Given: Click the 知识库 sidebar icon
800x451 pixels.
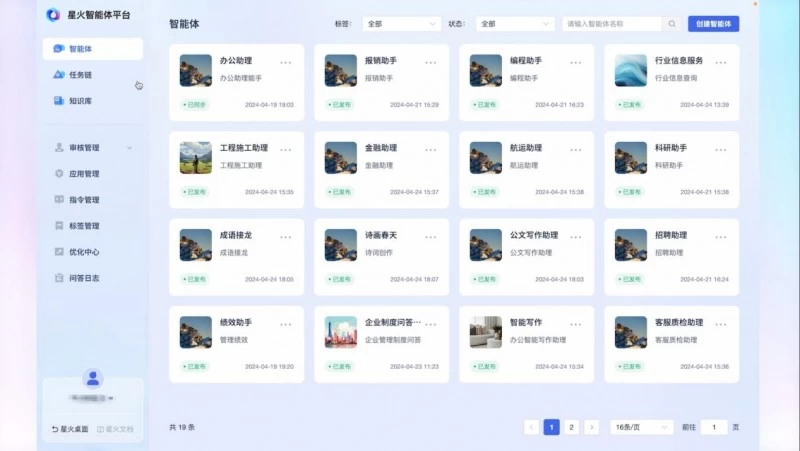Looking at the screenshot, I should [x=60, y=101].
